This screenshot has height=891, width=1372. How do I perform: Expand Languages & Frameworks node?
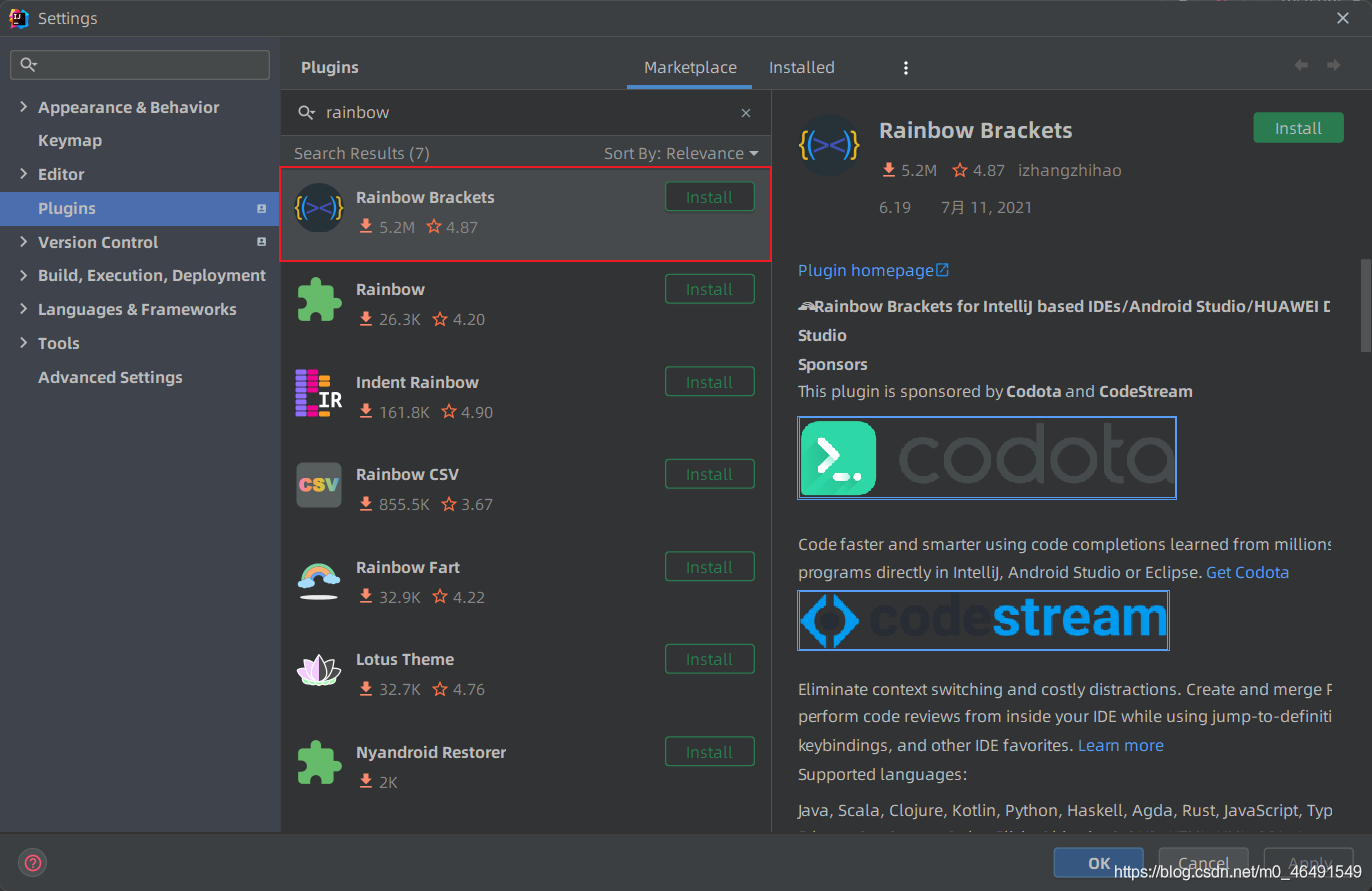point(23,309)
